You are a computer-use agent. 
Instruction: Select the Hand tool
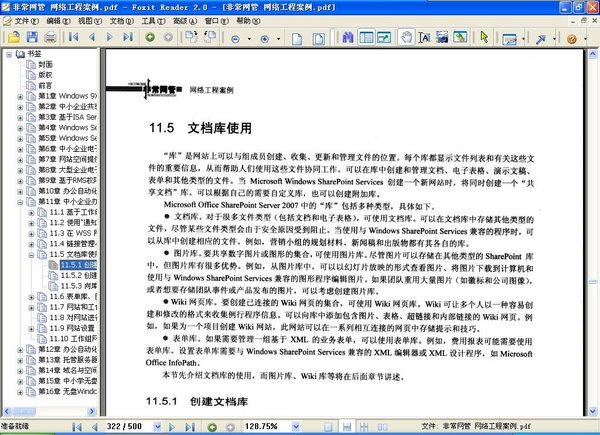406,37
